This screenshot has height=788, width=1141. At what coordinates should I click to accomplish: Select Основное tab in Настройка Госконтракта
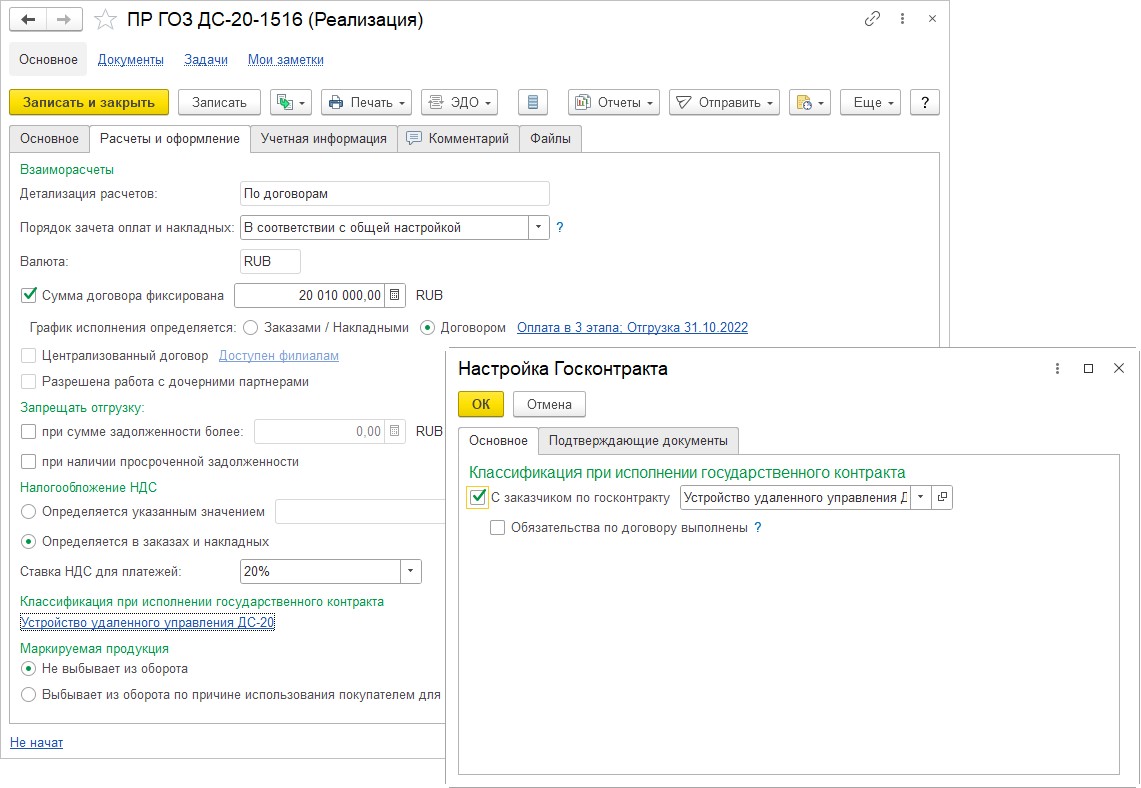498,441
